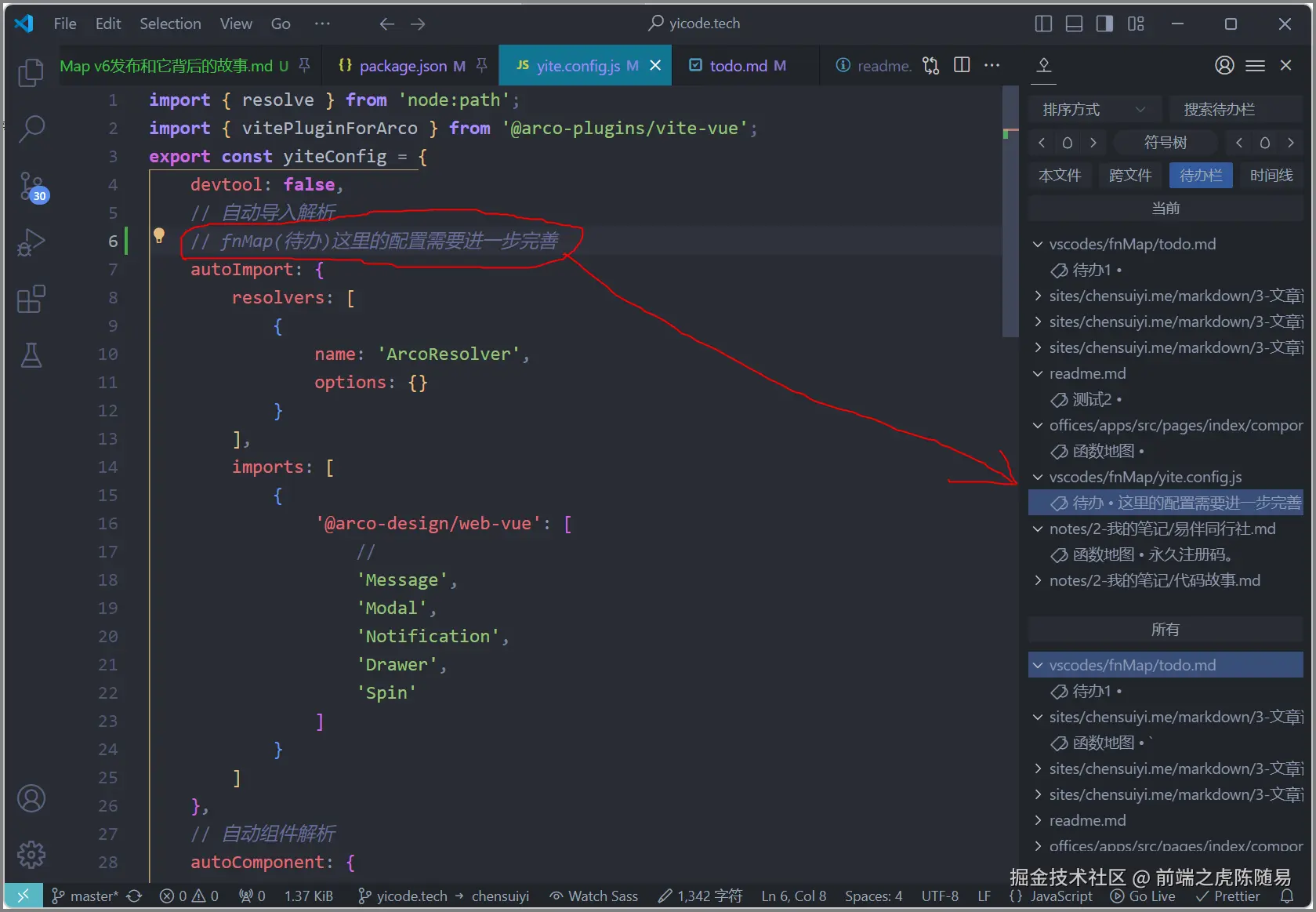Open the Selection menu

pos(170,24)
